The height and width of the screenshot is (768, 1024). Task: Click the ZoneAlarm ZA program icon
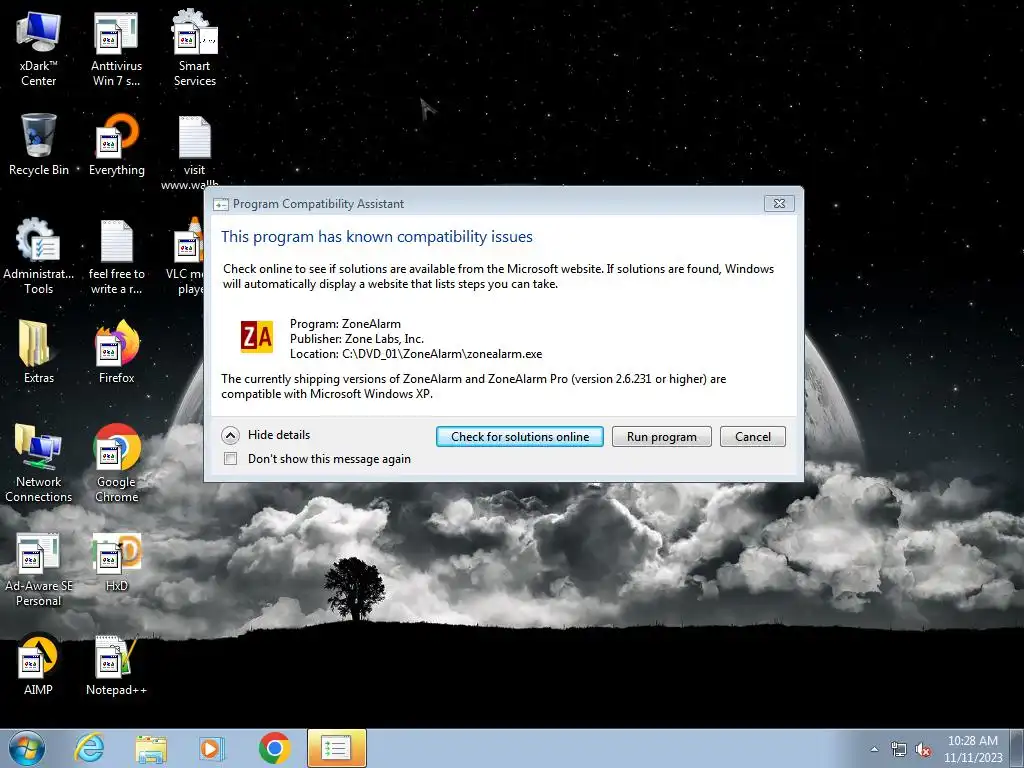(257, 337)
